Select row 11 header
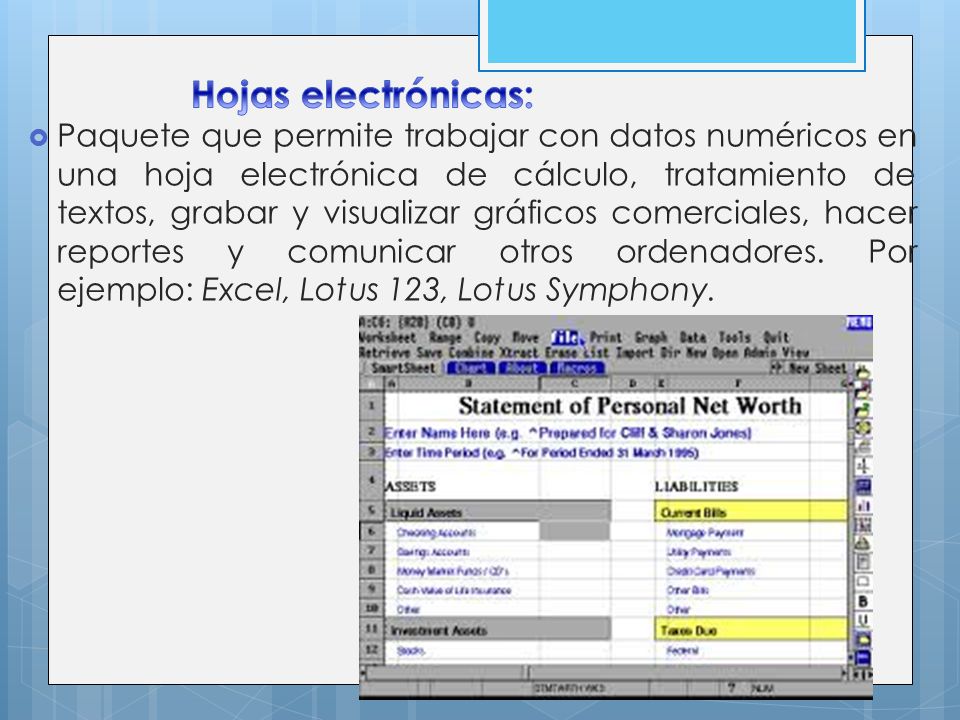Image resolution: width=960 pixels, height=720 pixels. [371, 629]
